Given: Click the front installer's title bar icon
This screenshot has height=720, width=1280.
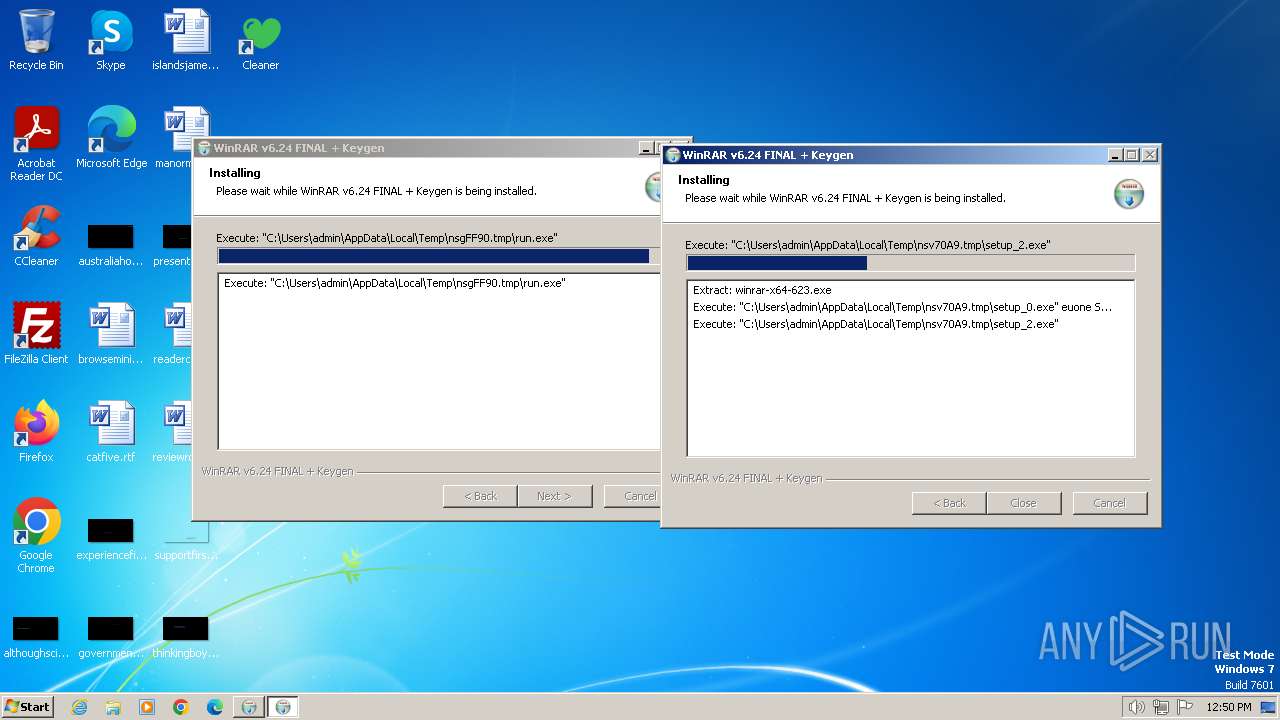Looking at the screenshot, I should click(x=673, y=155).
